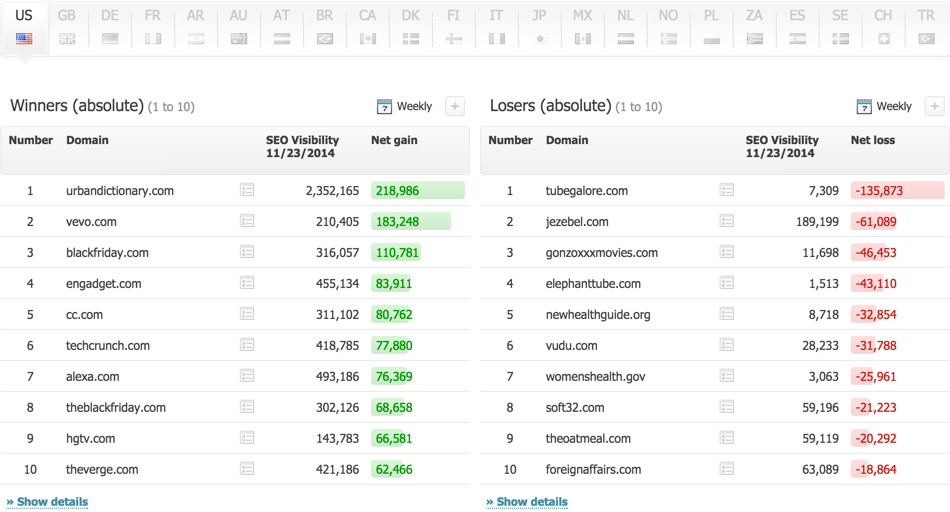This screenshot has height=512, width=950.
Task: Open details icon for theoatmeal.com row
Action: (726, 437)
